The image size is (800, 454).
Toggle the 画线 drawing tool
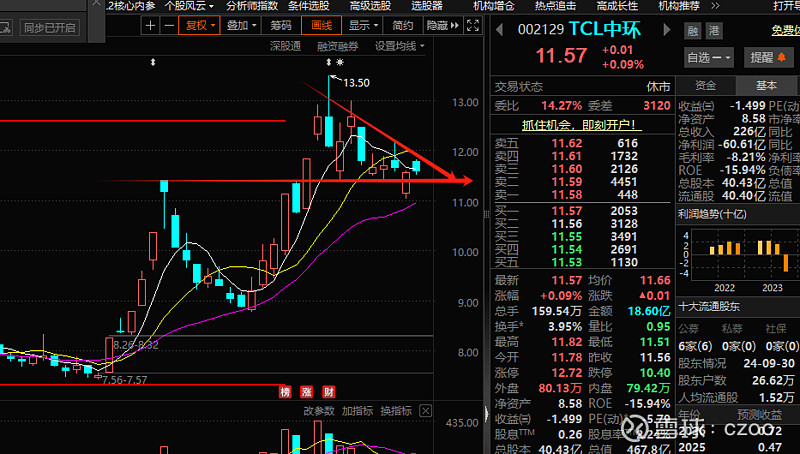(x=321, y=26)
